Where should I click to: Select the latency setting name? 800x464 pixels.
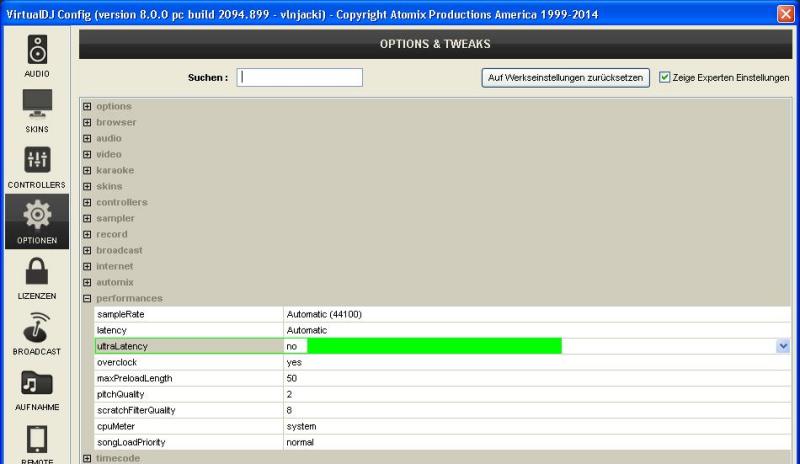click(x=112, y=330)
